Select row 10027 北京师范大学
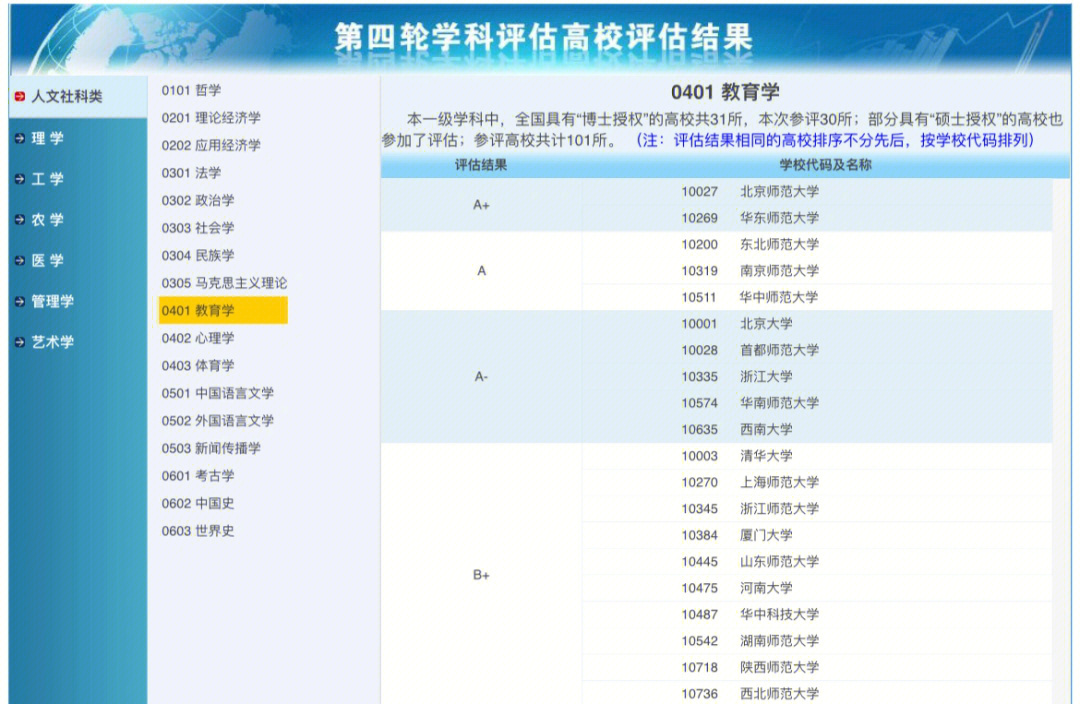The width and height of the screenshot is (1080, 704). point(818,192)
